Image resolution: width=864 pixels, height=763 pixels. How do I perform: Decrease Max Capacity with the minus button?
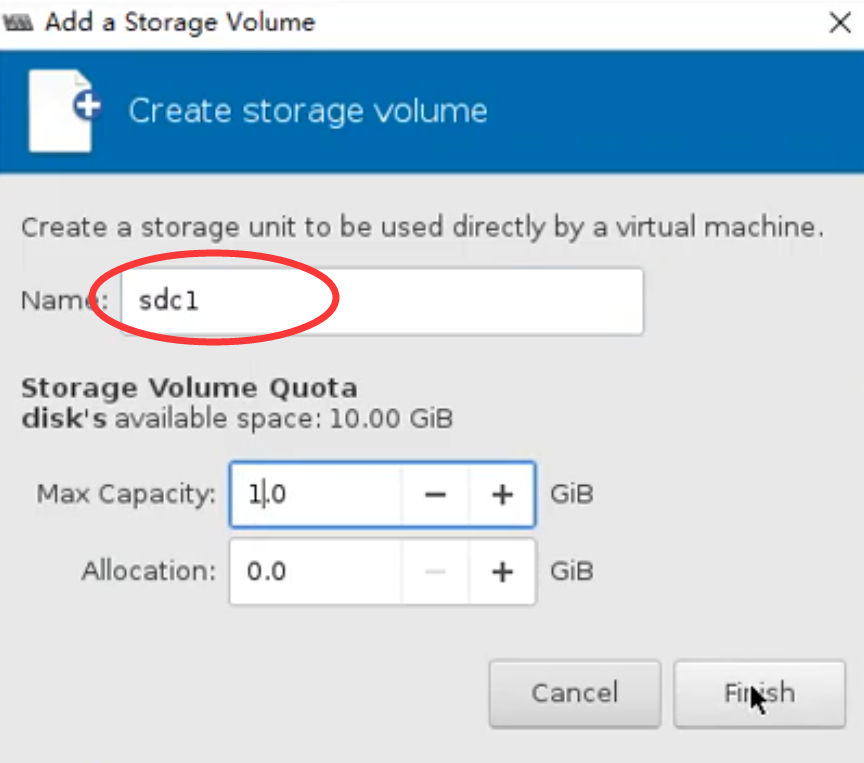tap(435, 494)
